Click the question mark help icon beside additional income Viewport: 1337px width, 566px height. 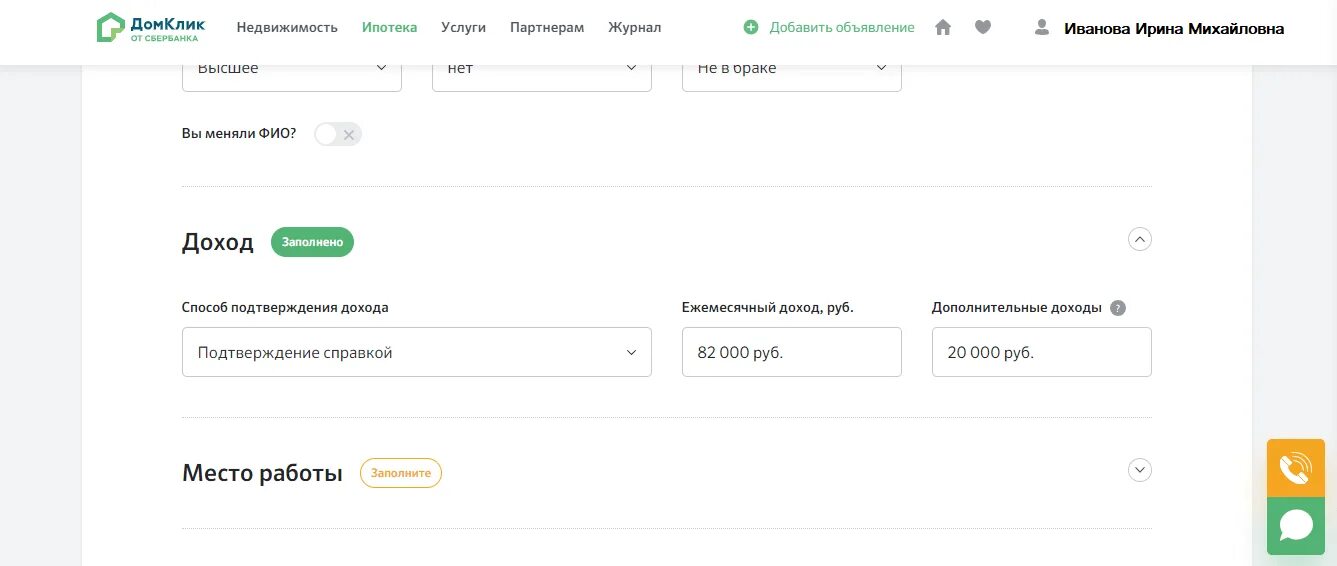1118,308
